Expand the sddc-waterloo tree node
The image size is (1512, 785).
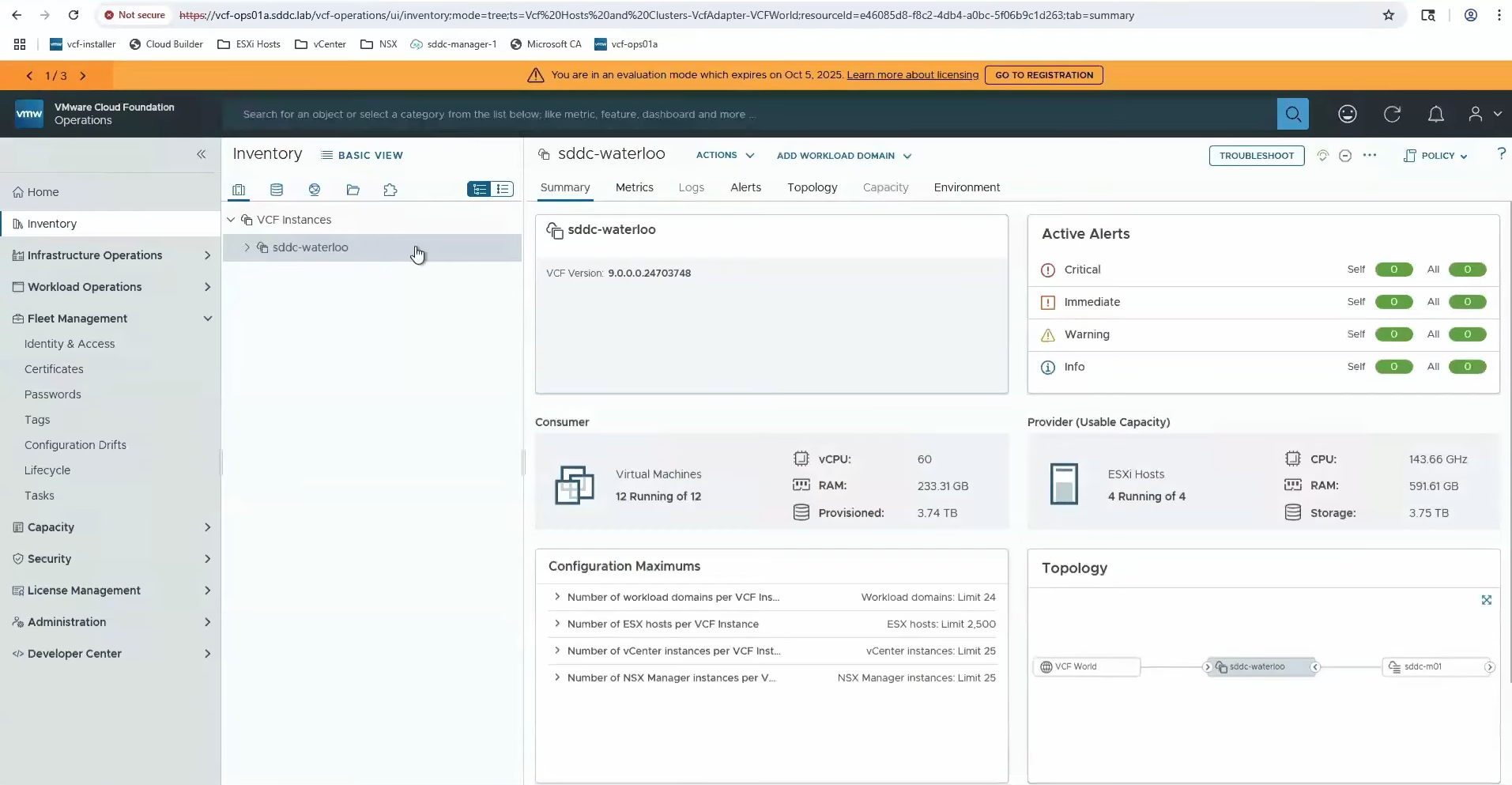[247, 247]
